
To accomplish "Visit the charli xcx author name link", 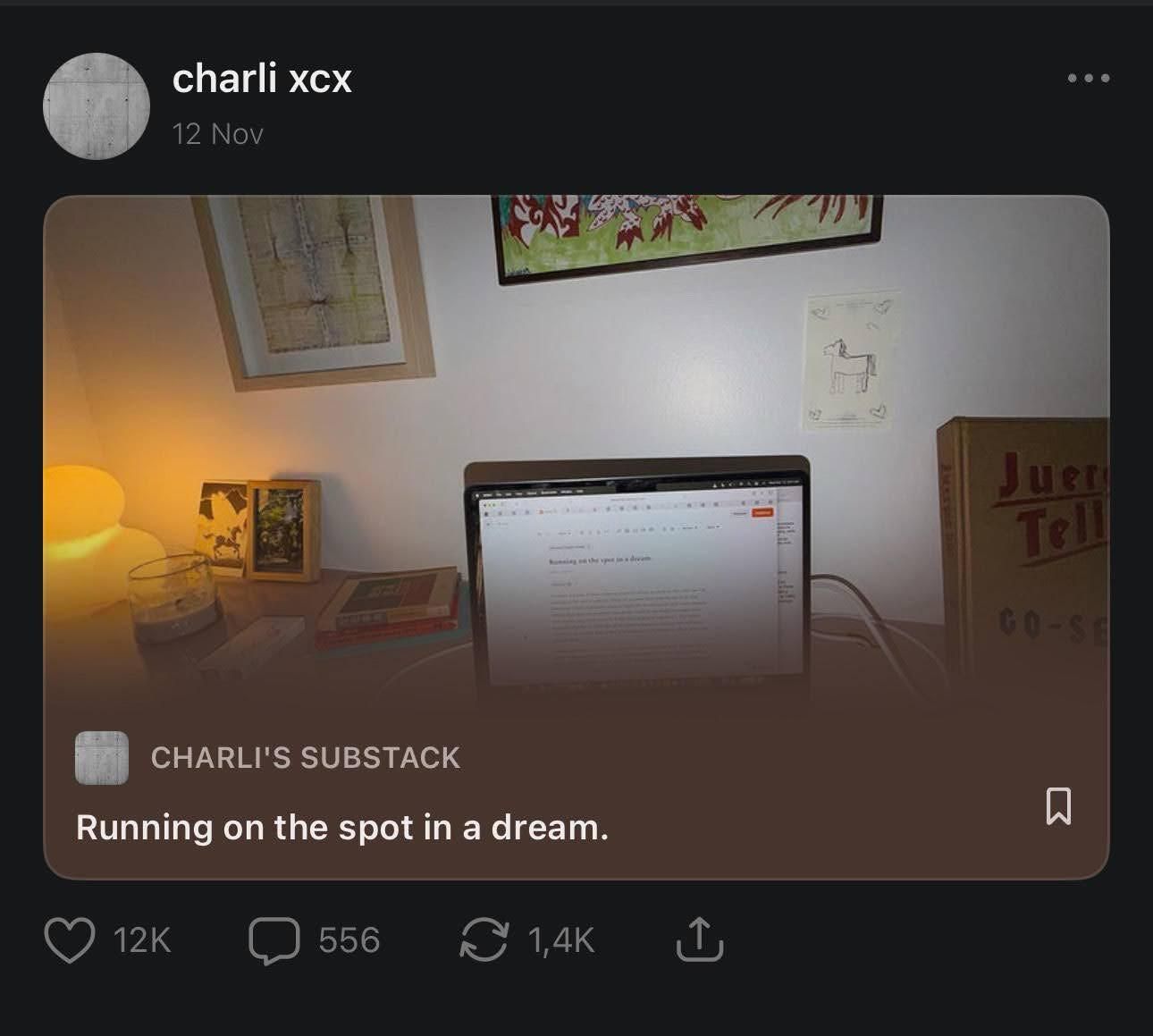I will 262,79.
